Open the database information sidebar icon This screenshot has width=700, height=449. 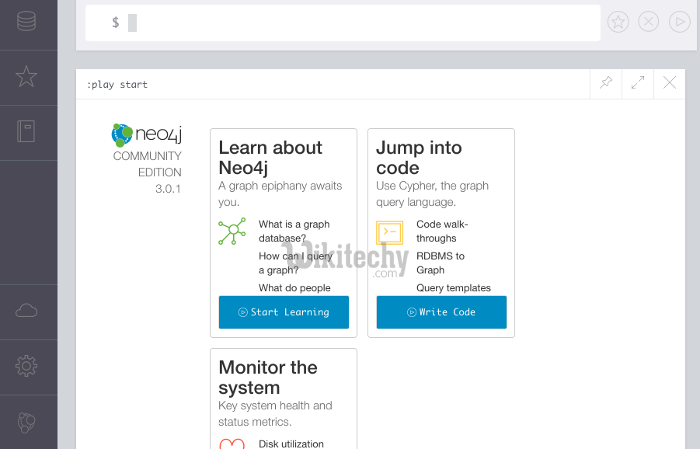pos(27,20)
